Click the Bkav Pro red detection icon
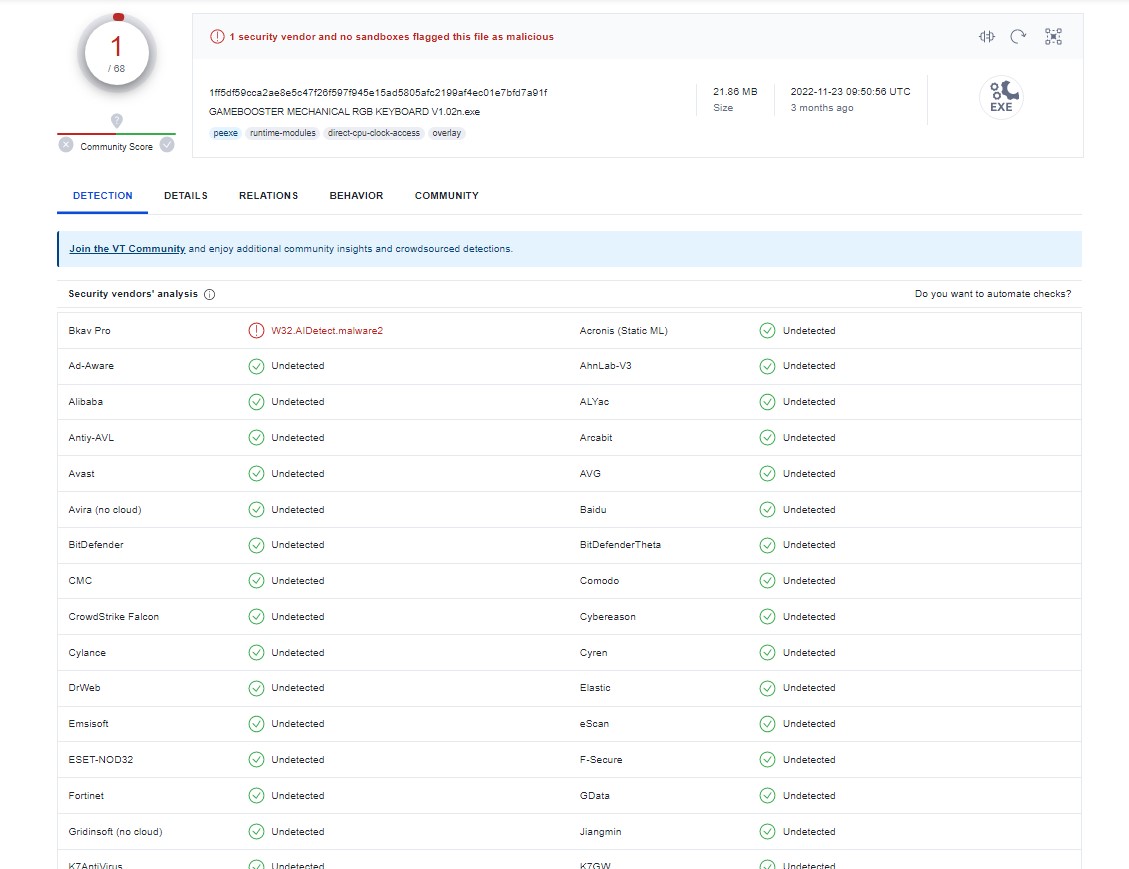Viewport: 1129px width, 869px height. coord(256,330)
